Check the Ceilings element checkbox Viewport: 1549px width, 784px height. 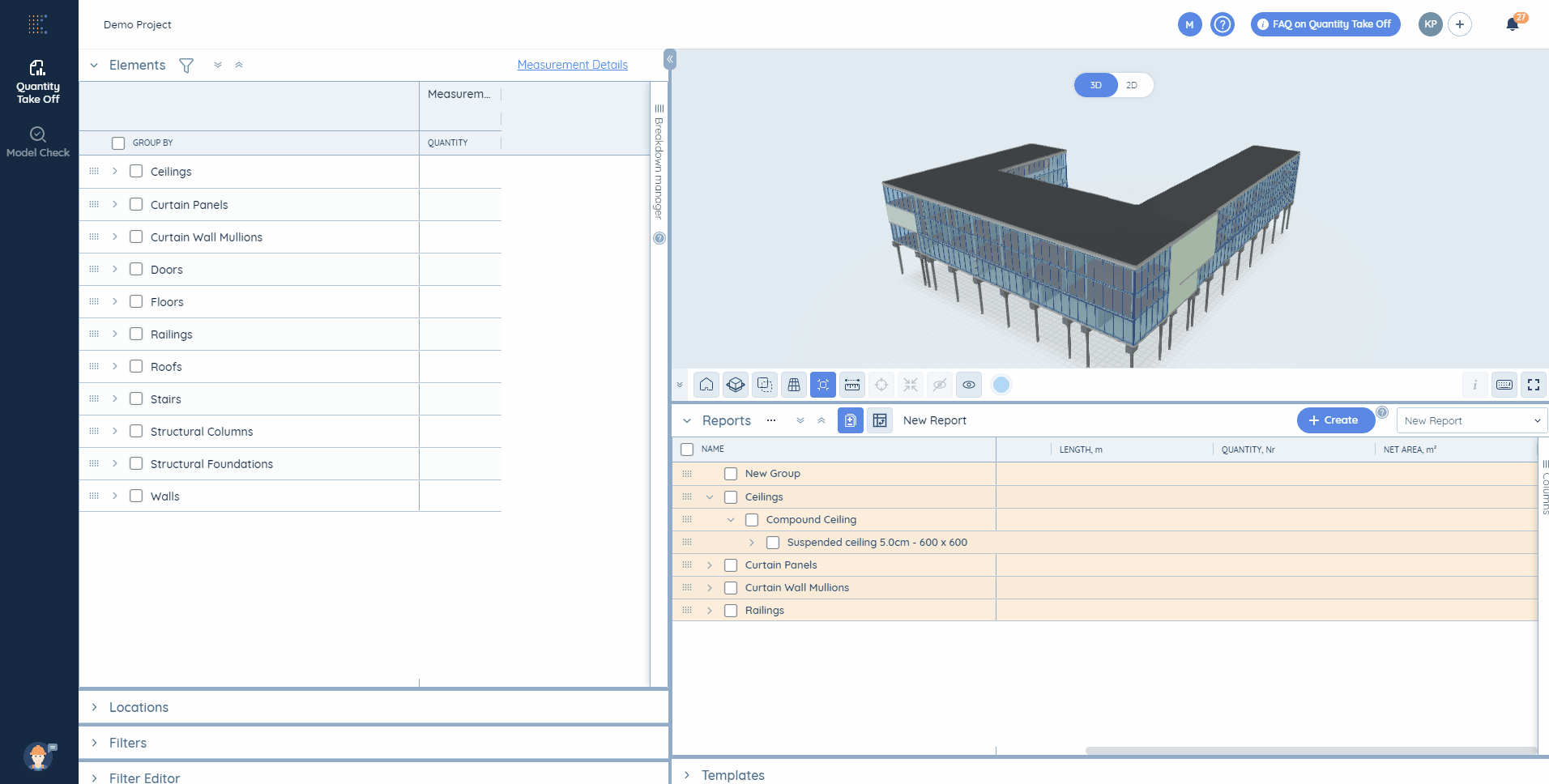coord(136,171)
